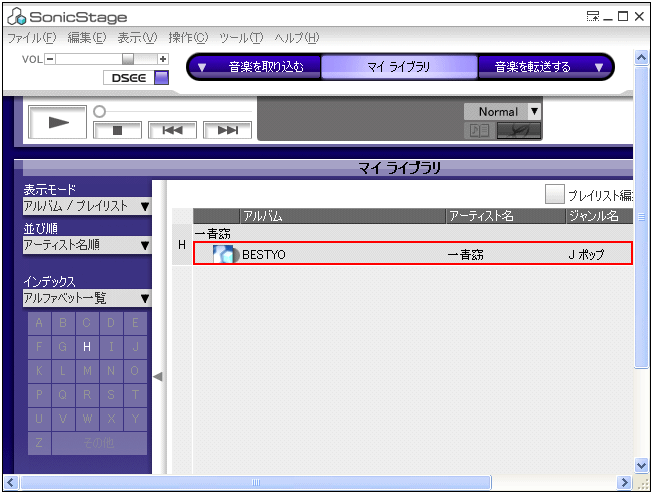Open the 編集(E) menu
The height and width of the screenshot is (494, 653).
point(87,38)
